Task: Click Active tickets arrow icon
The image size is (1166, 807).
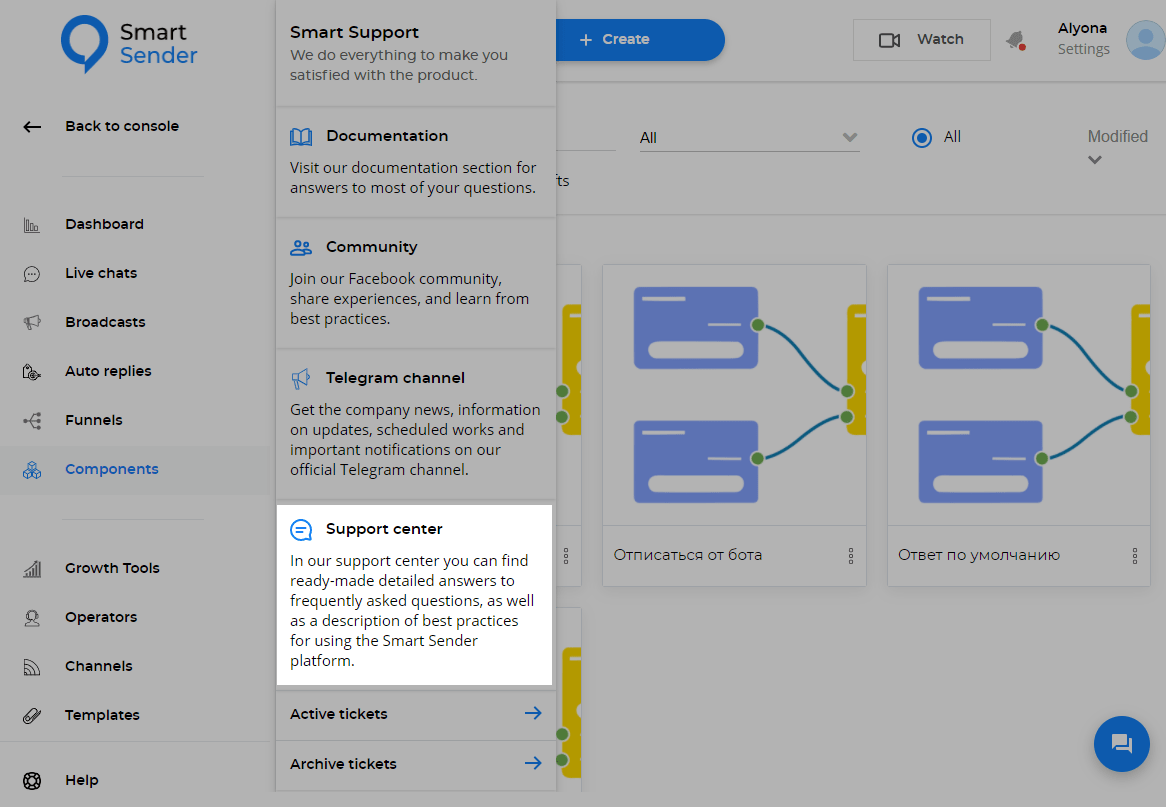Action: [x=533, y=713]
